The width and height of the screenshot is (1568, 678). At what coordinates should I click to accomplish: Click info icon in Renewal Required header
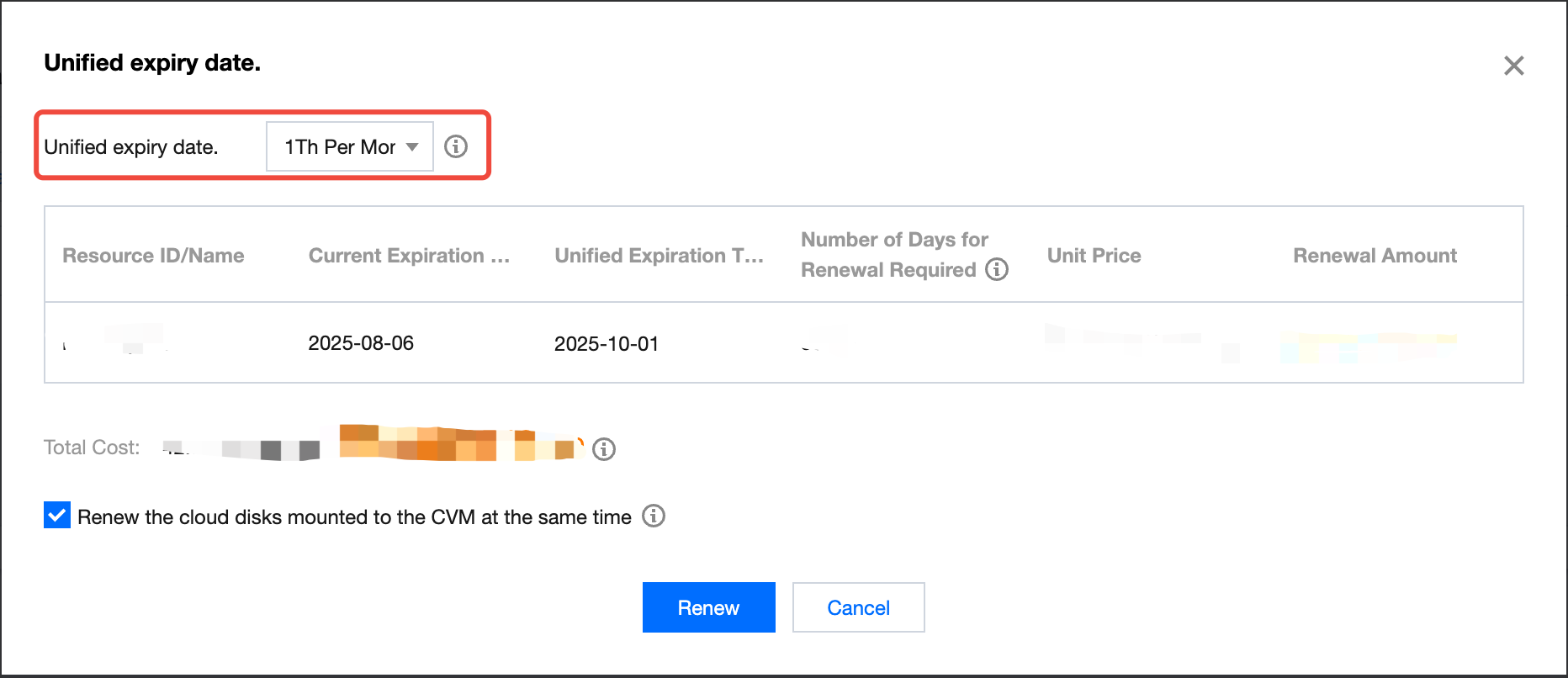click(997, 269)
